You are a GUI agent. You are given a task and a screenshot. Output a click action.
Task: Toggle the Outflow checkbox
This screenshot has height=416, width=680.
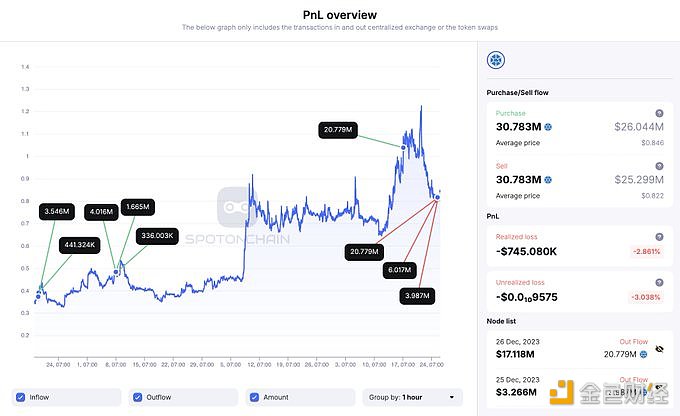pos(137,397)
